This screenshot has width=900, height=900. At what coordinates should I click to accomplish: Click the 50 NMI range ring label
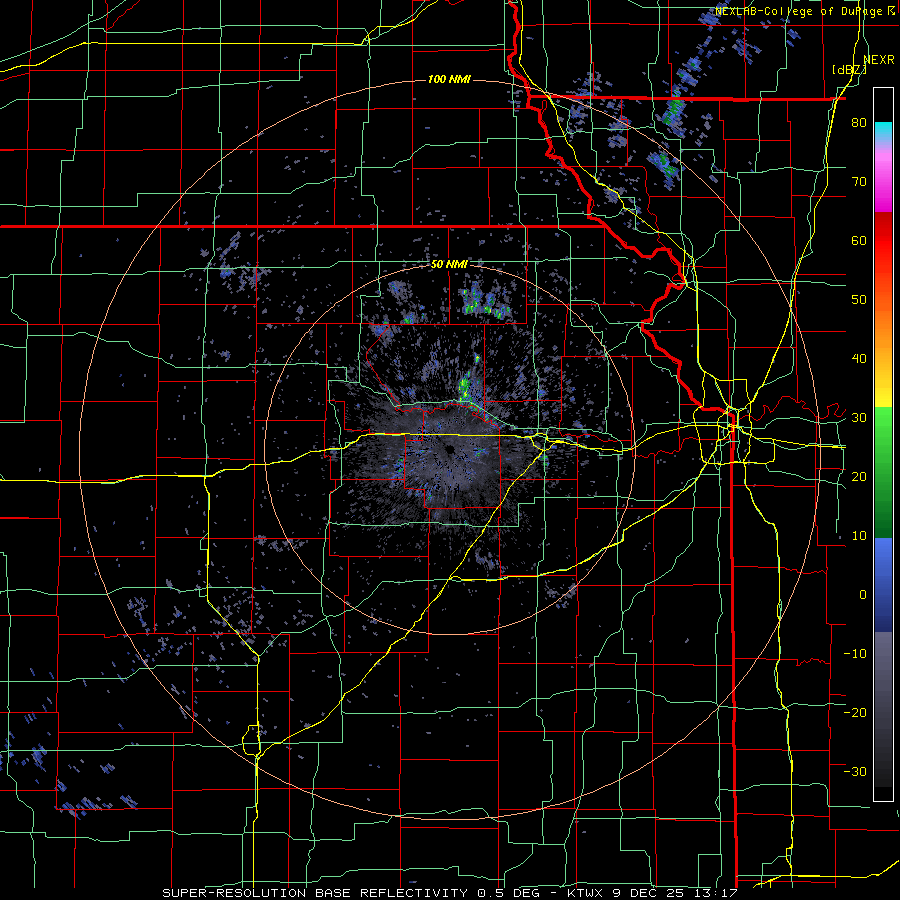pos(449,265)
